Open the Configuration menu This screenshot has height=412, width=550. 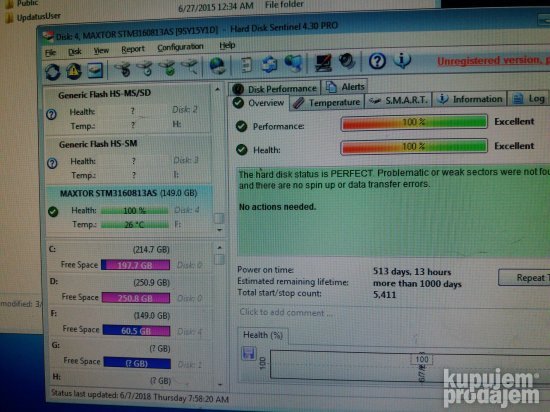click(x=180, y=47)
